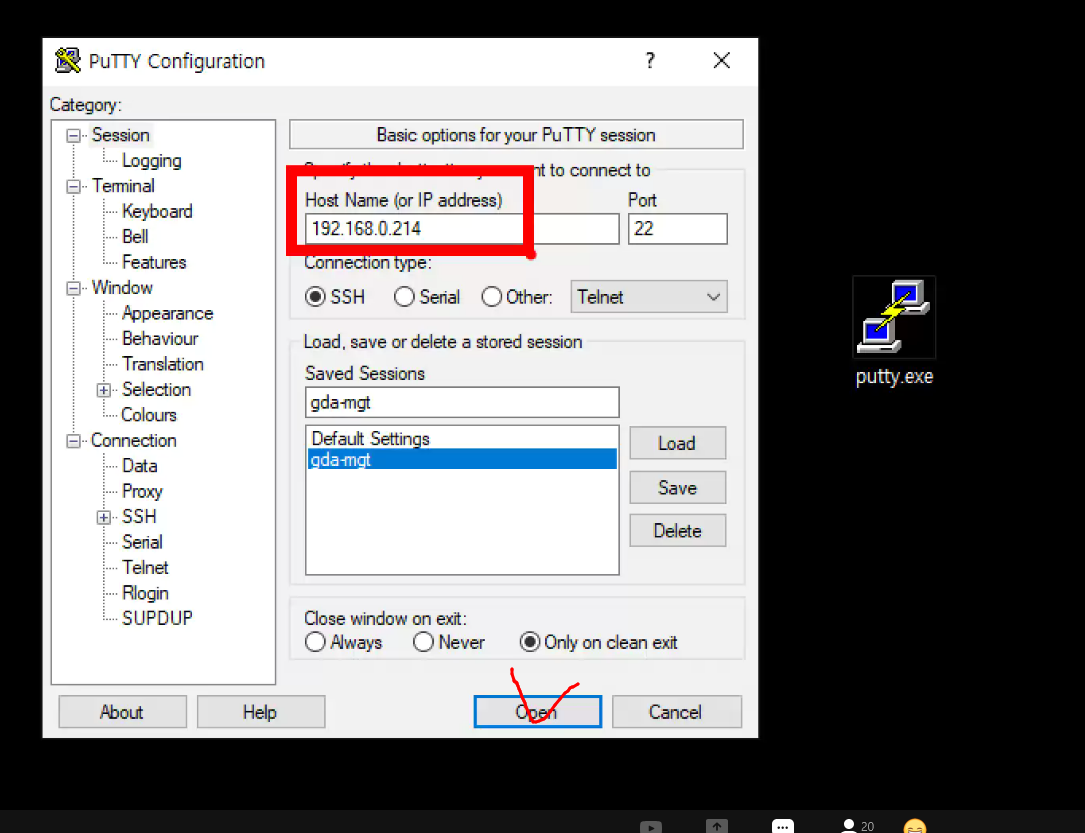Click the Cancel button
The height and width of the screenshot is (833, 1085).
[x=676, y=712]
